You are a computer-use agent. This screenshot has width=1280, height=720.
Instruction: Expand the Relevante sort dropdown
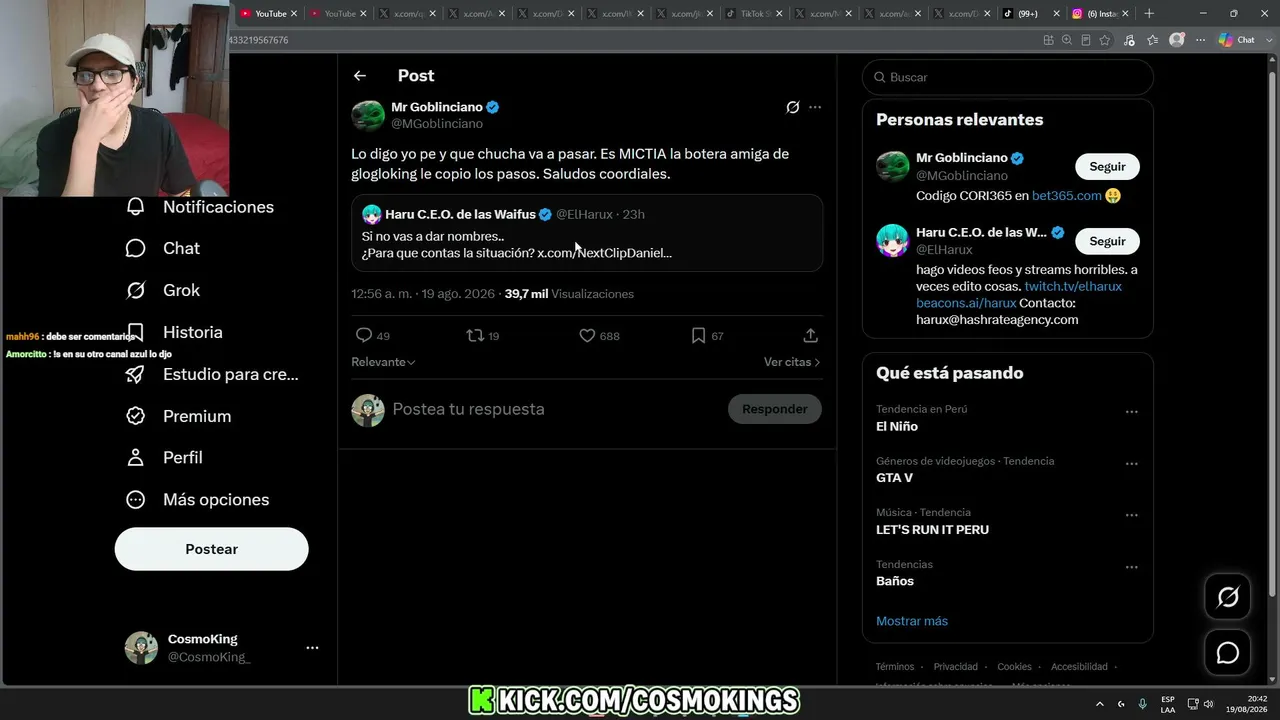tap(383, 362)
